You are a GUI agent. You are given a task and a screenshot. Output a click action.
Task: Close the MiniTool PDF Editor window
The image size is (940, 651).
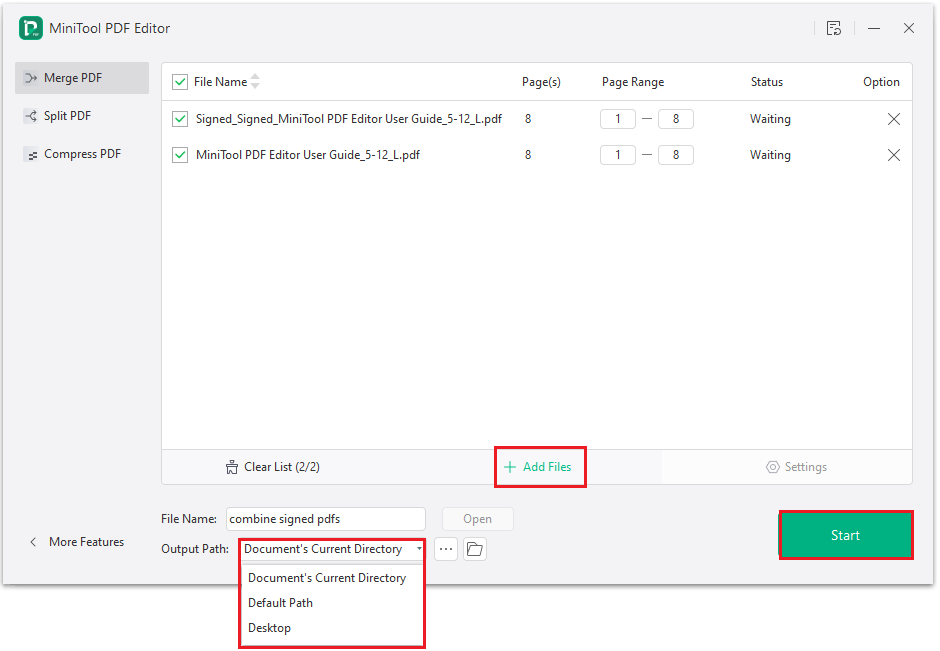[909, 28]
